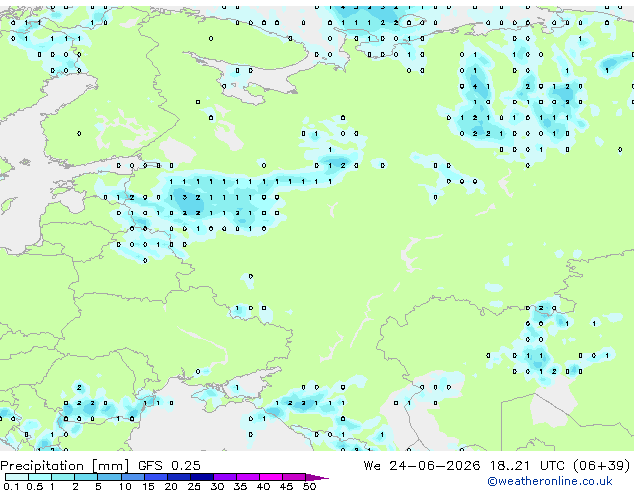
Task: Click the legend value label '45'
Action: pos(286,486)
